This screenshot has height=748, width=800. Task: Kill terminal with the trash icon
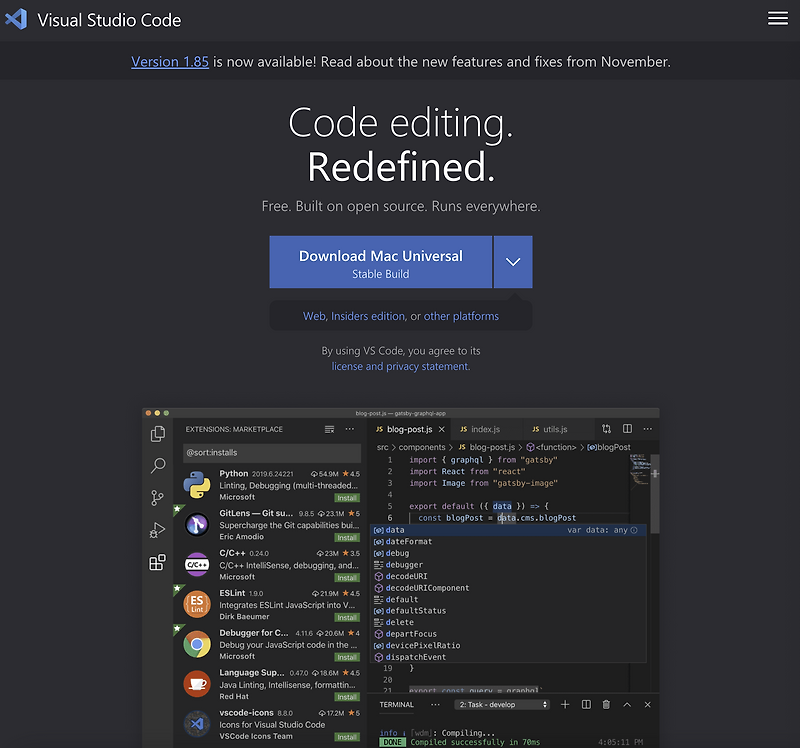606,705
